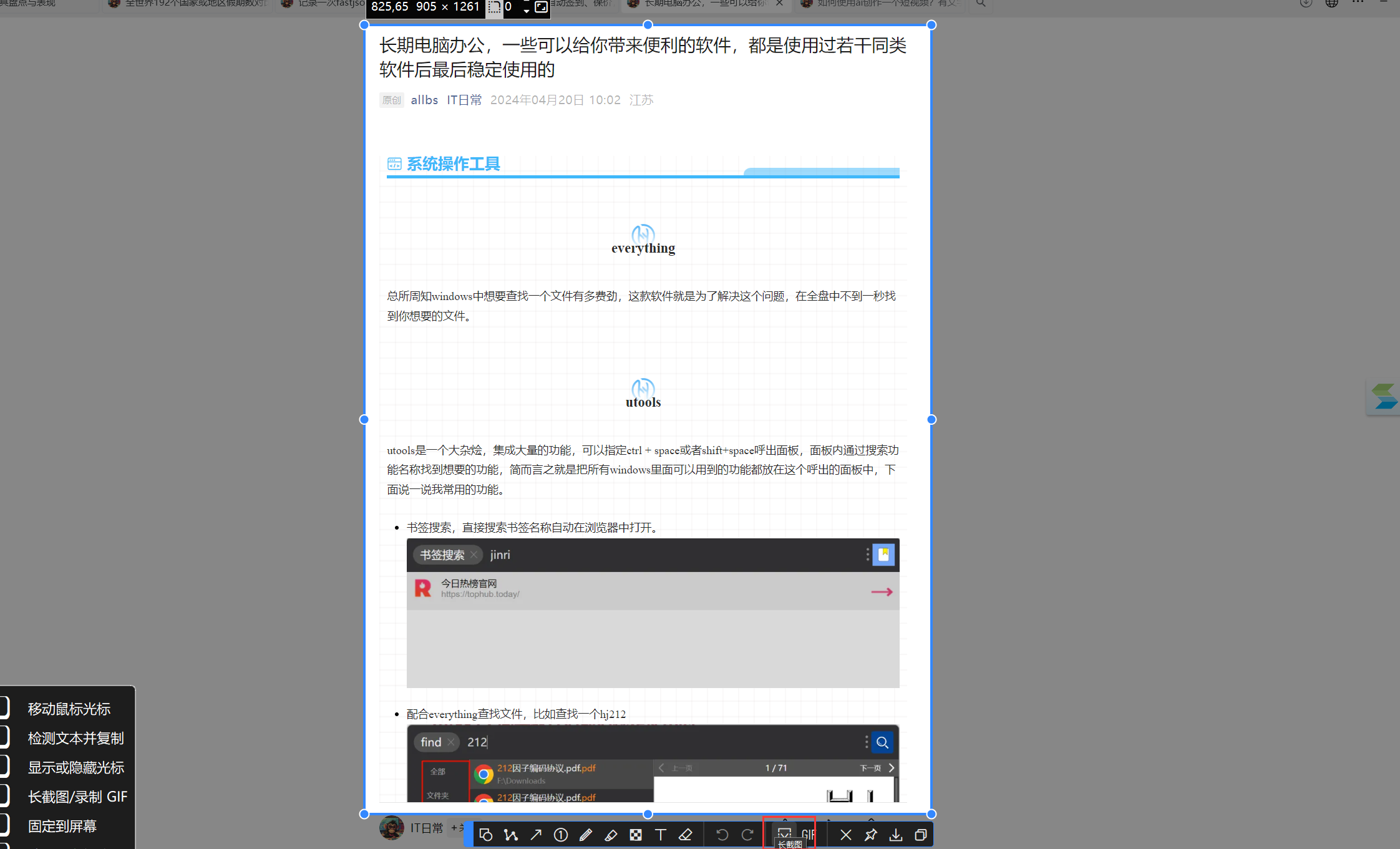The width and height of the screenshot is (1400, 849).
Task: Copy the screenshot to clipboard
Action: coord(921,835)
